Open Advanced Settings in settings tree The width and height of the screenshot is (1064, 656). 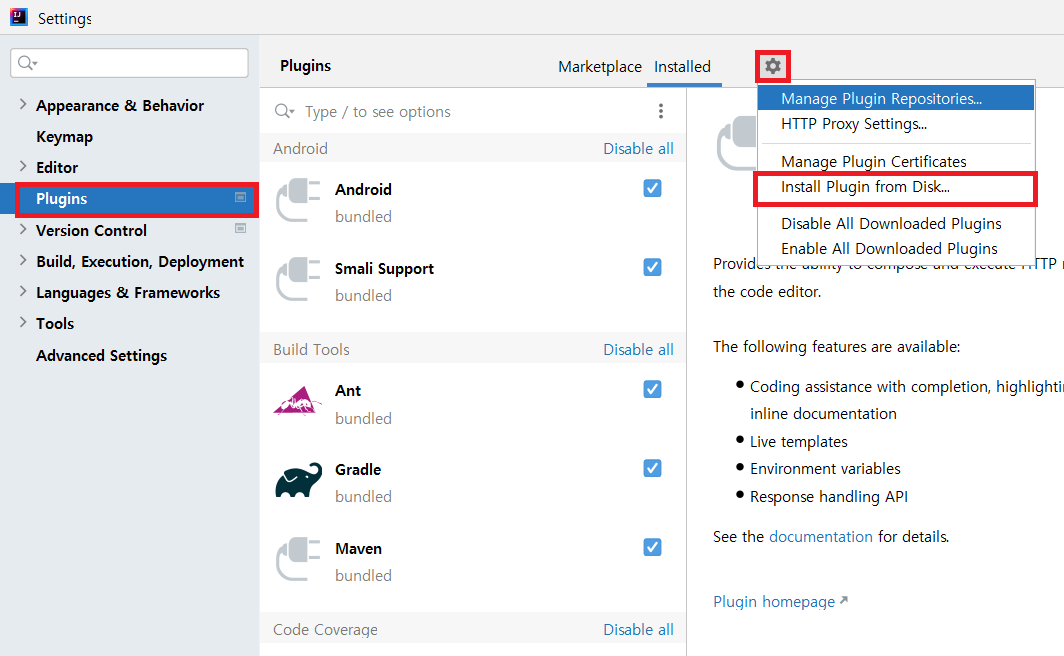102,355
